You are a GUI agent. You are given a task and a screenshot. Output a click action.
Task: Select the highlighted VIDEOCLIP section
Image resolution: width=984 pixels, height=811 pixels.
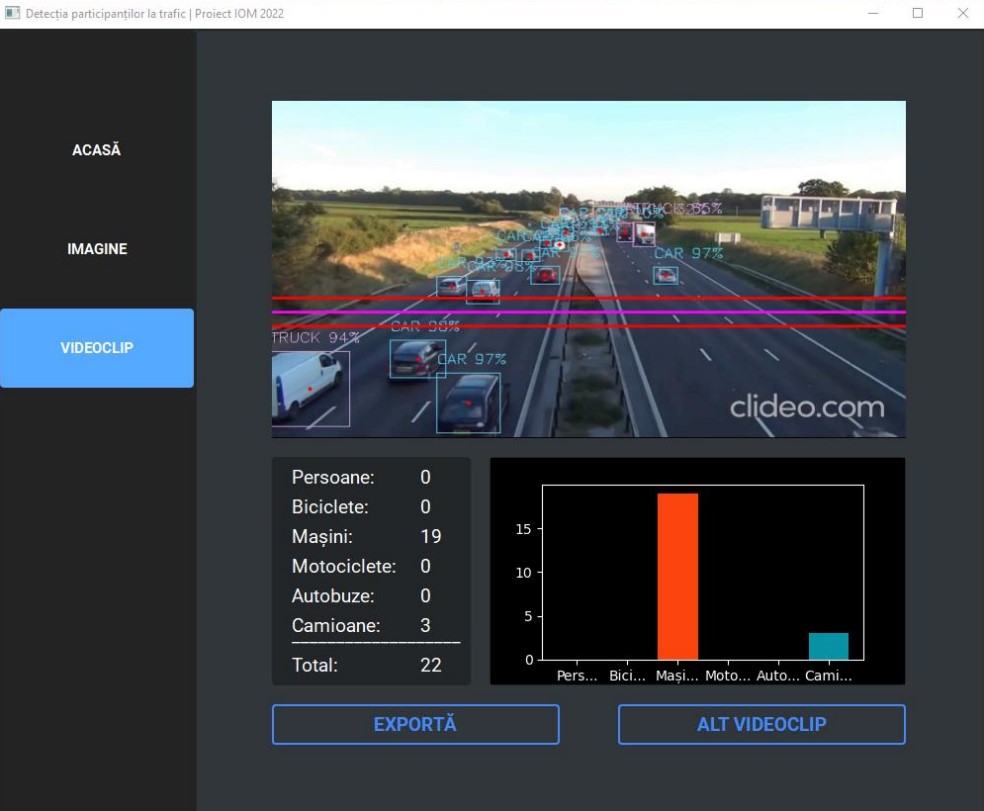click(x=96, y=348)
